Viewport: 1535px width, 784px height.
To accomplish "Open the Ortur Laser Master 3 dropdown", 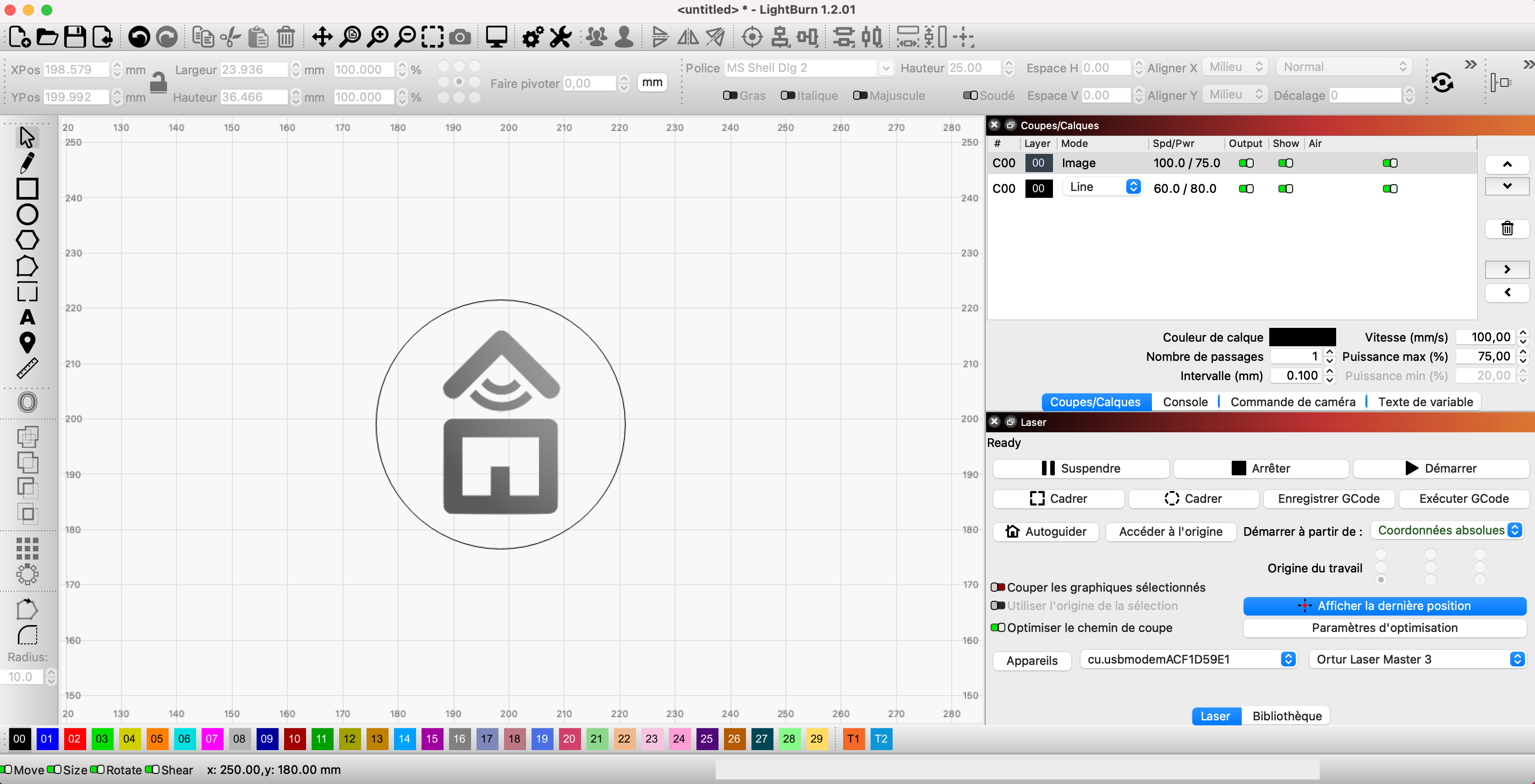I will point(1417,659).
